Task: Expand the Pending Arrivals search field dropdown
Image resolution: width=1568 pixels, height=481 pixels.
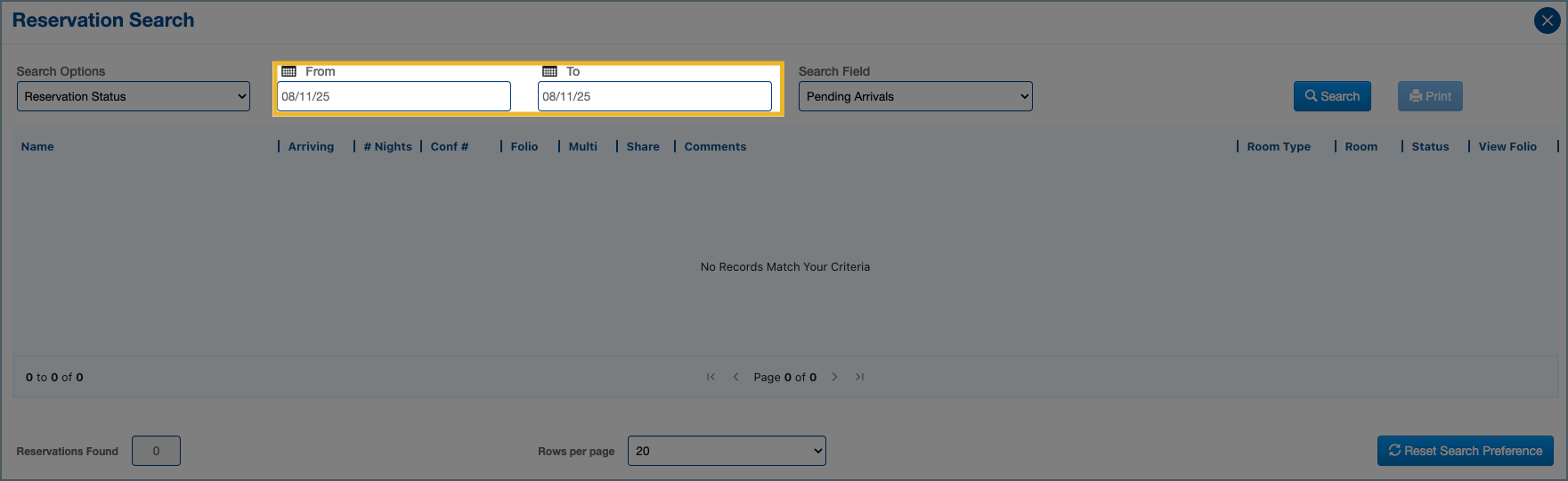Action: pos(915,96)
